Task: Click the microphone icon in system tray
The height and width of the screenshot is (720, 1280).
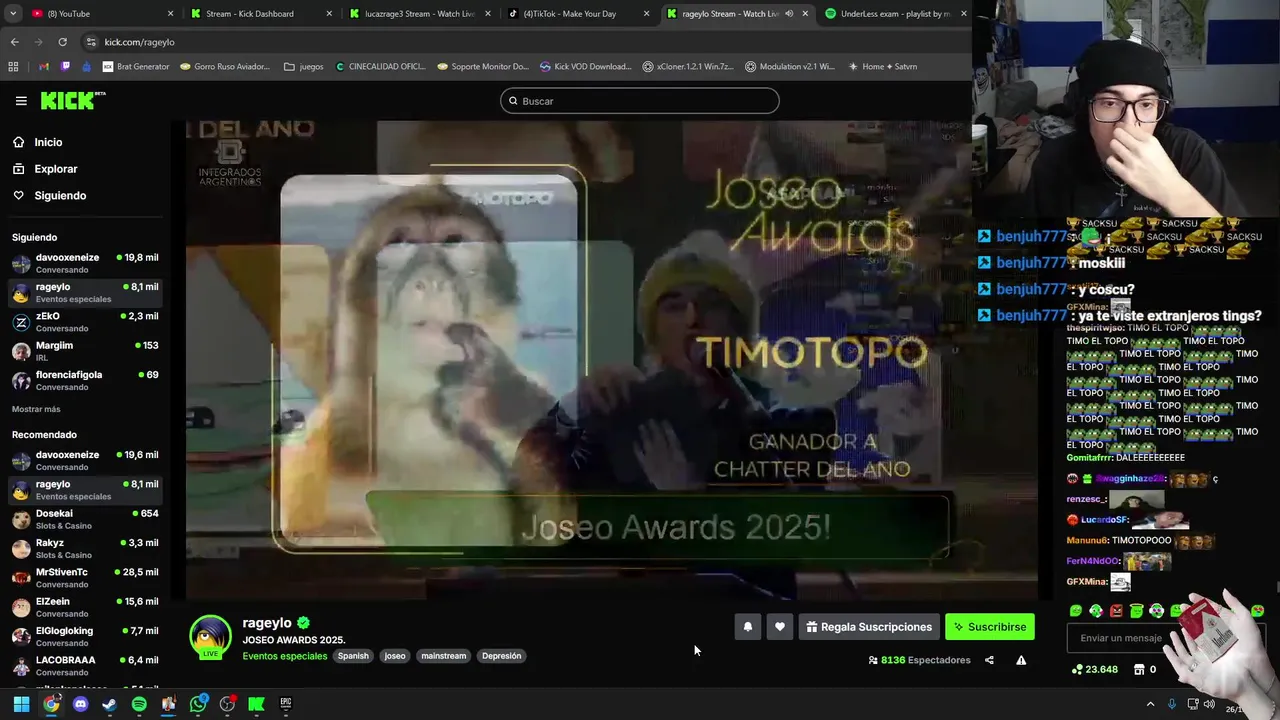Action: click(x=1171, y=704)
